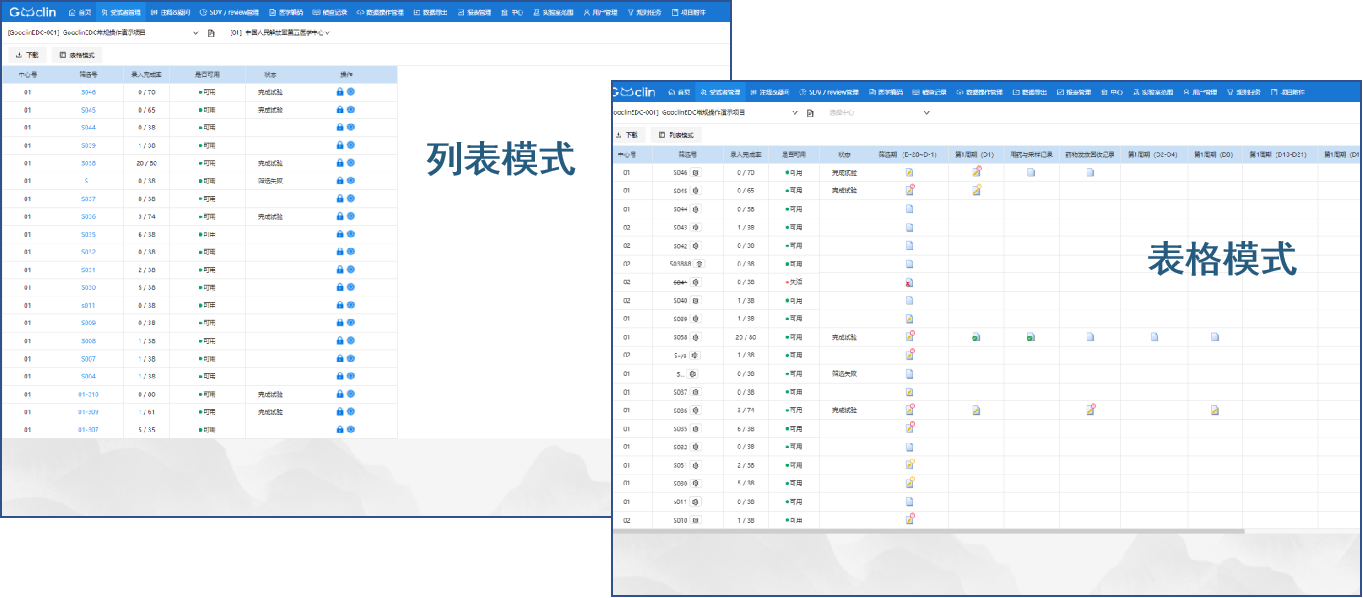Click the lock icon in the 01-210 row
1363x598 pixels.
[340, 395]
